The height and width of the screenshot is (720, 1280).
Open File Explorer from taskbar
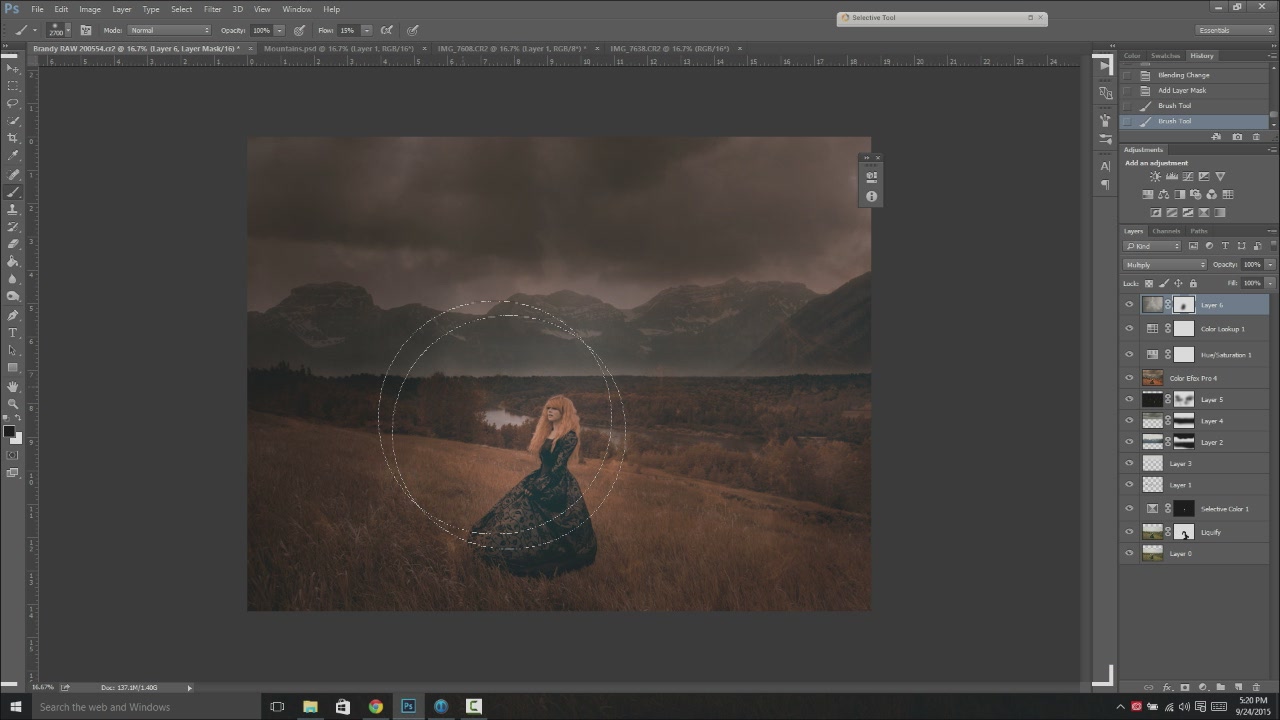[310, 707]
